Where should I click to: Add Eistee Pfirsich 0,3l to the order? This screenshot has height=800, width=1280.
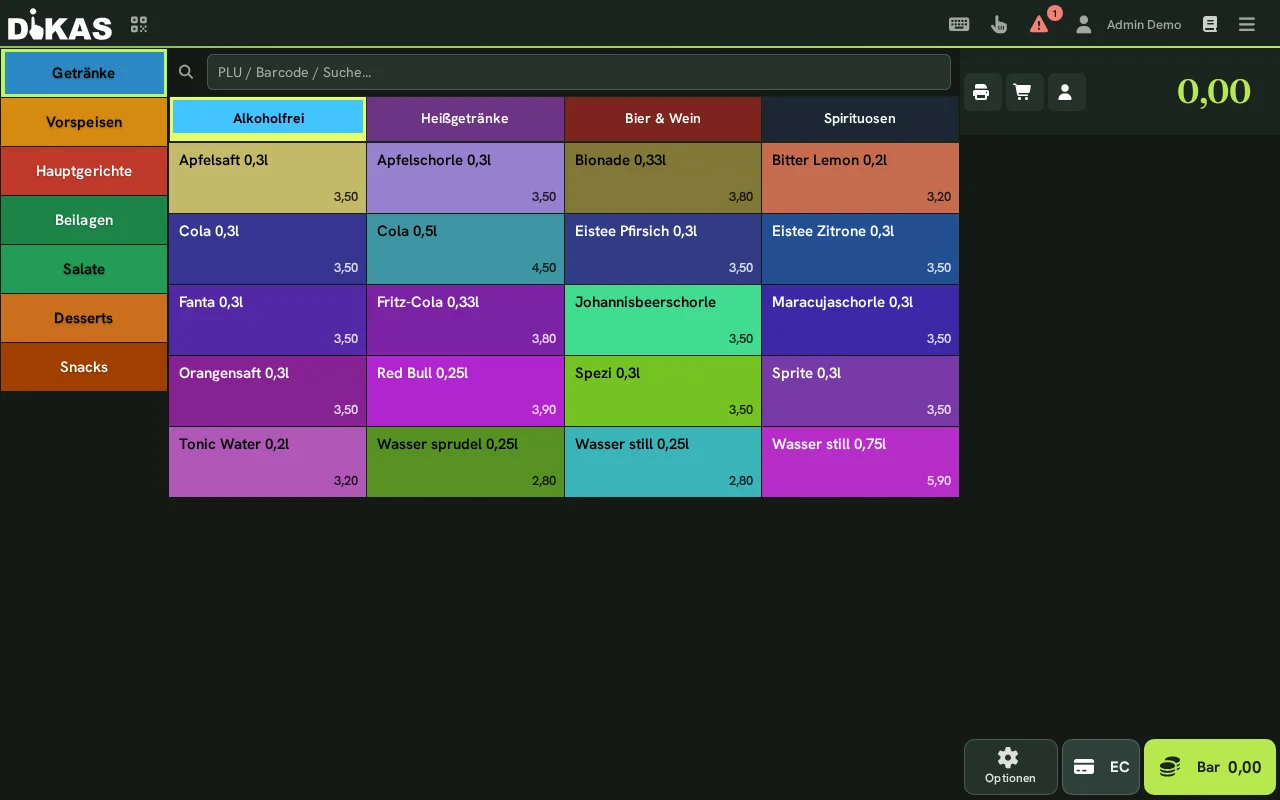pos(663,249)
